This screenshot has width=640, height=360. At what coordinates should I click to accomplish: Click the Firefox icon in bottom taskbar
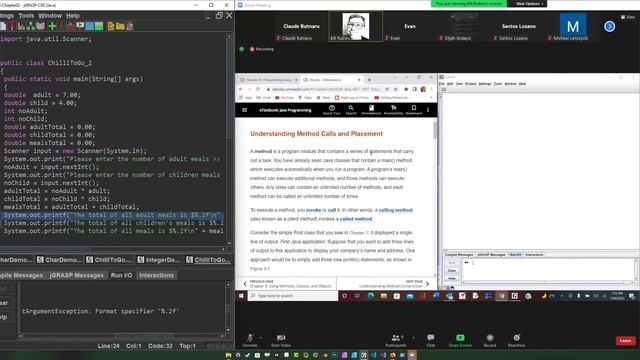click(x=393, y=356)
